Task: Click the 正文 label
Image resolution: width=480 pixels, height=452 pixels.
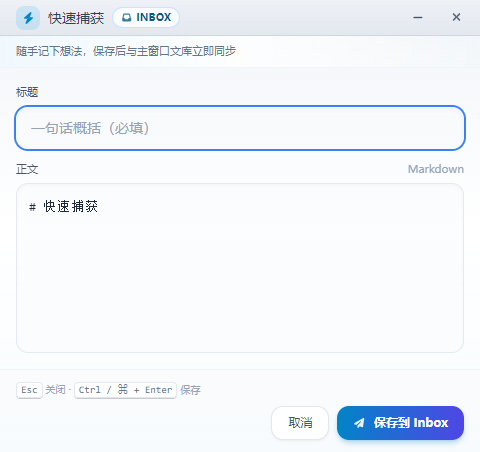Action: (x=27, y=169)
